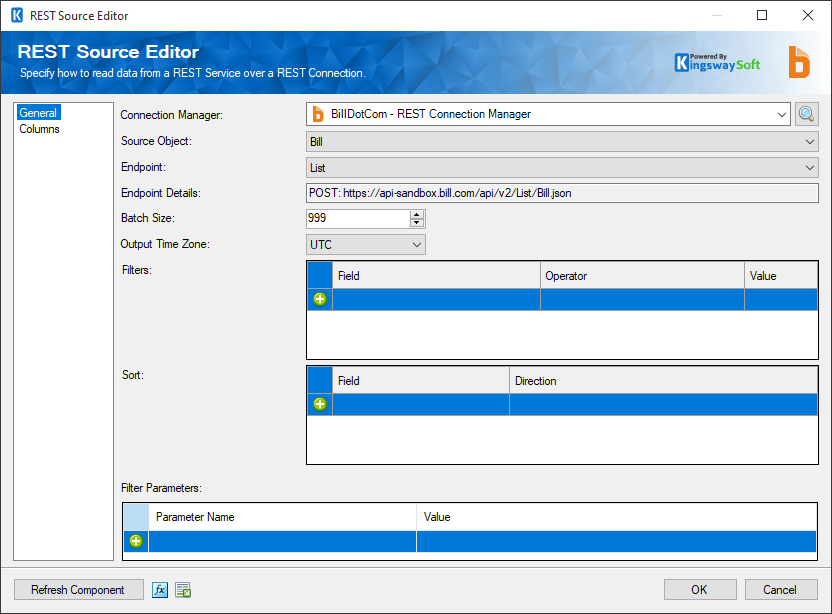Switch to the Columns page
Viewport: 832px width, 614px height.
pos(39,129)
